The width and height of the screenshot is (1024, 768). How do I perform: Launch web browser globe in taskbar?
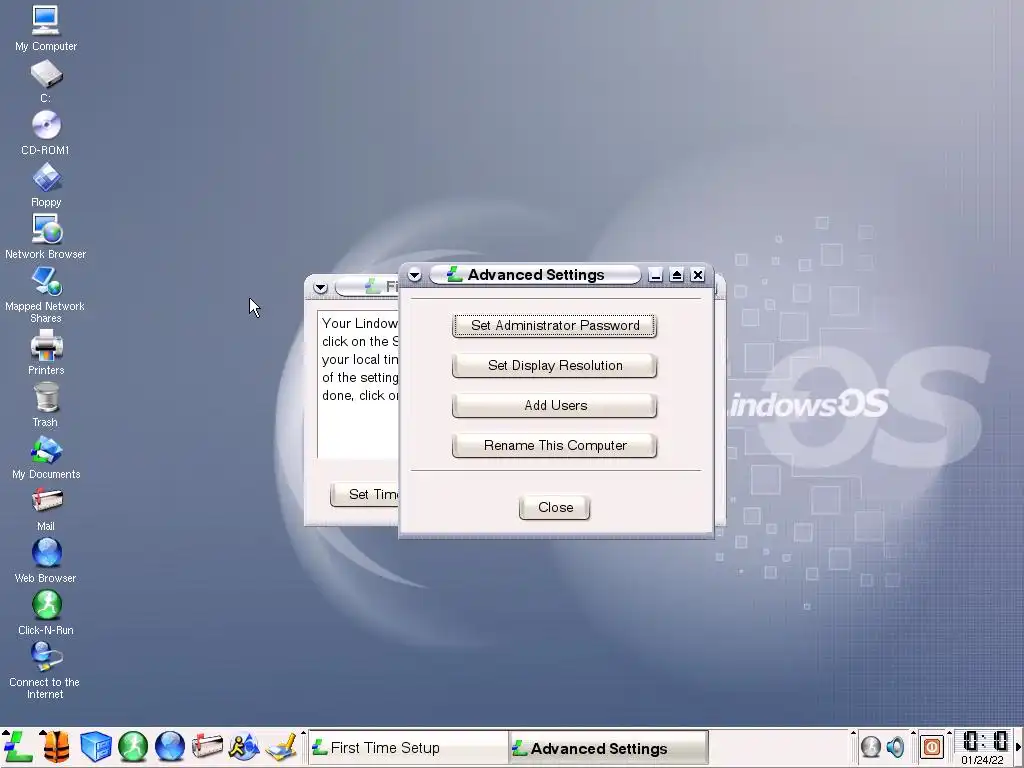click(170, 747)
